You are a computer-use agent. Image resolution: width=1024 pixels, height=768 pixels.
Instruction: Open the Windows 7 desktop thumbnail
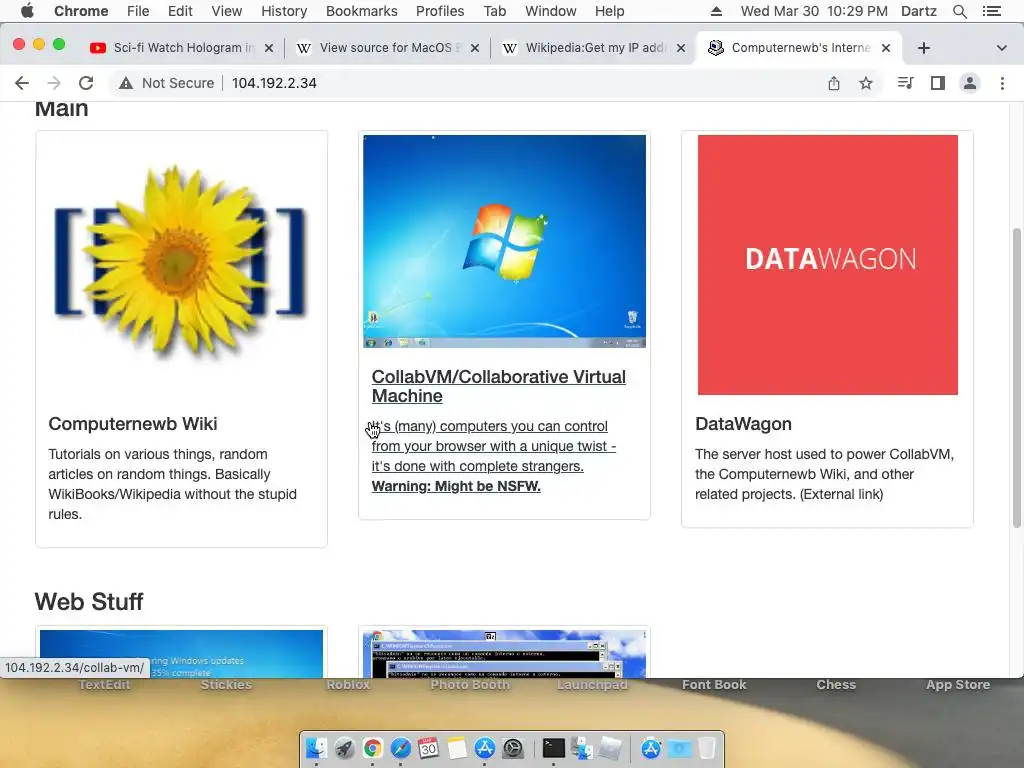tap(504, 241)
